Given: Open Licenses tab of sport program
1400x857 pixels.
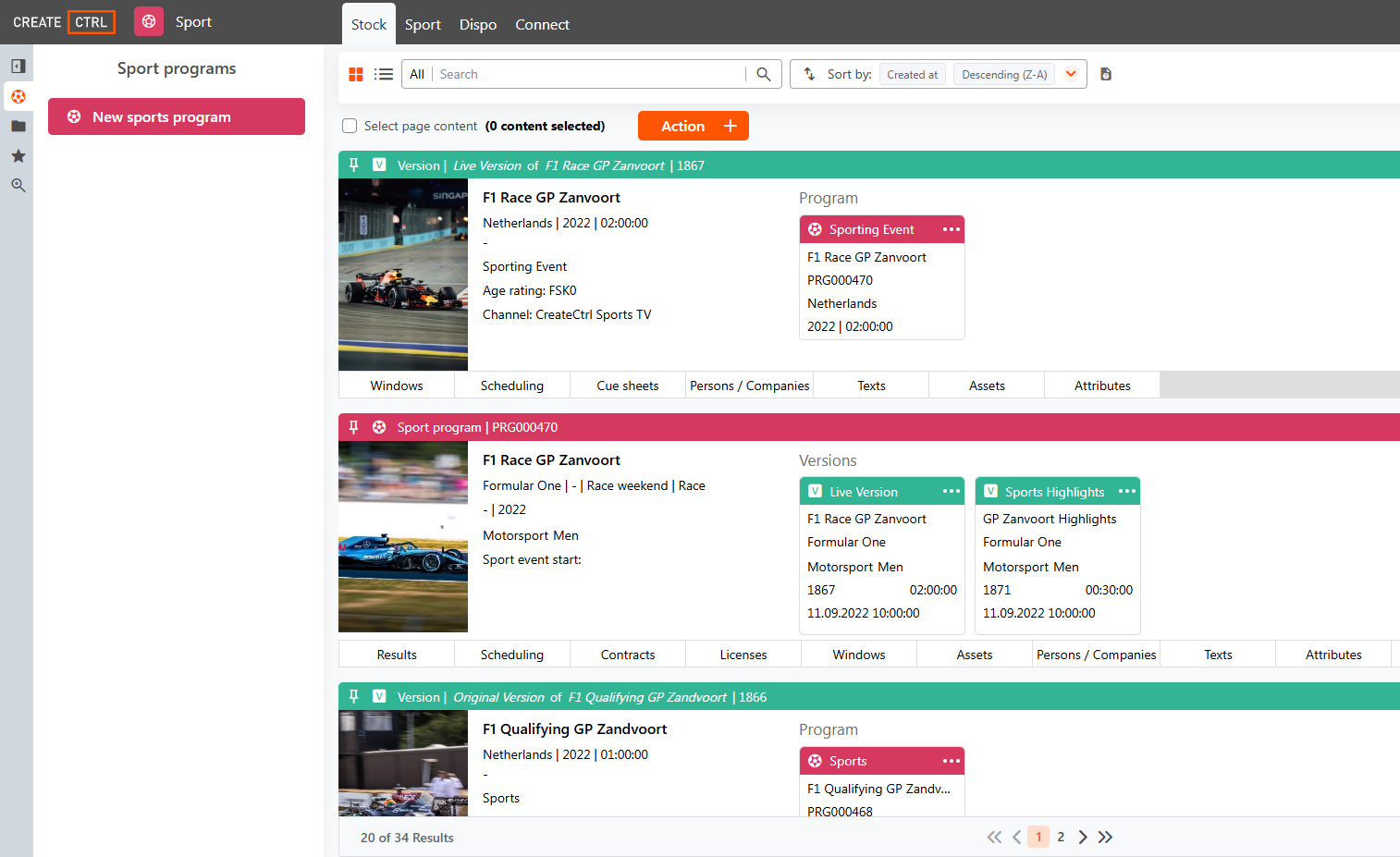Looking at the screenshot, I should pos(743,655).
